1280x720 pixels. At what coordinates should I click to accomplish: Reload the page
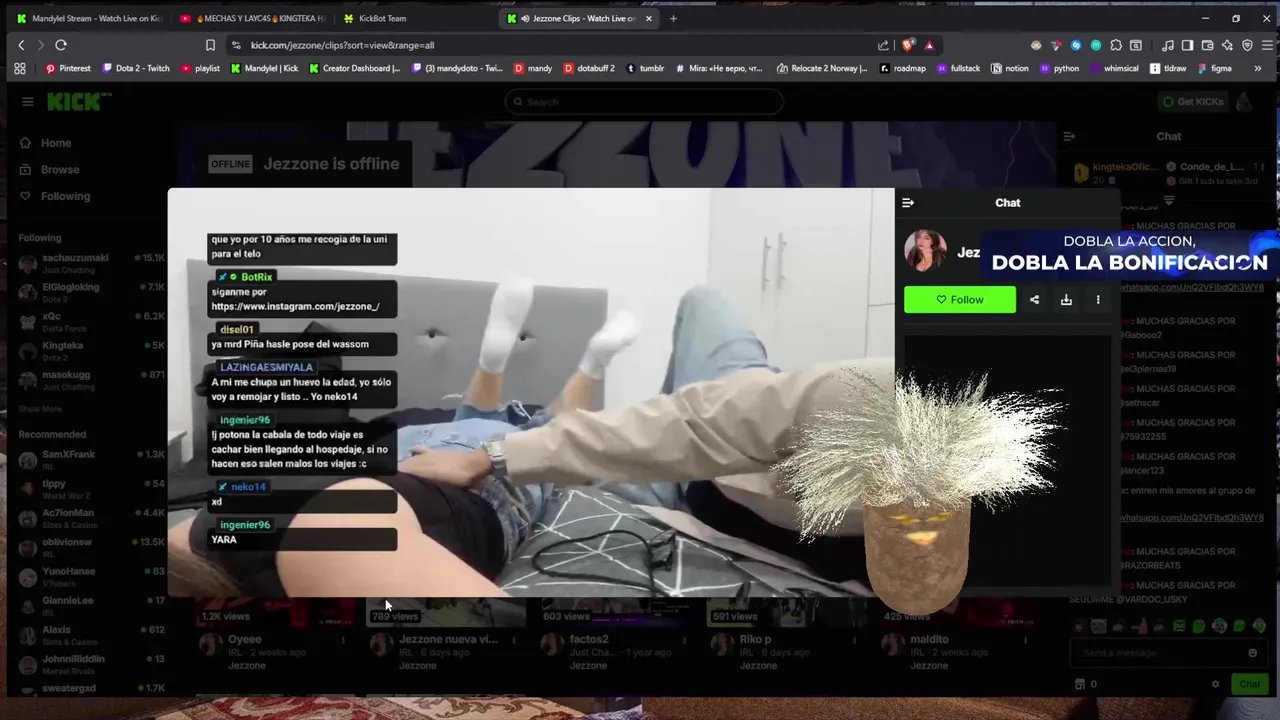(61, 45)
